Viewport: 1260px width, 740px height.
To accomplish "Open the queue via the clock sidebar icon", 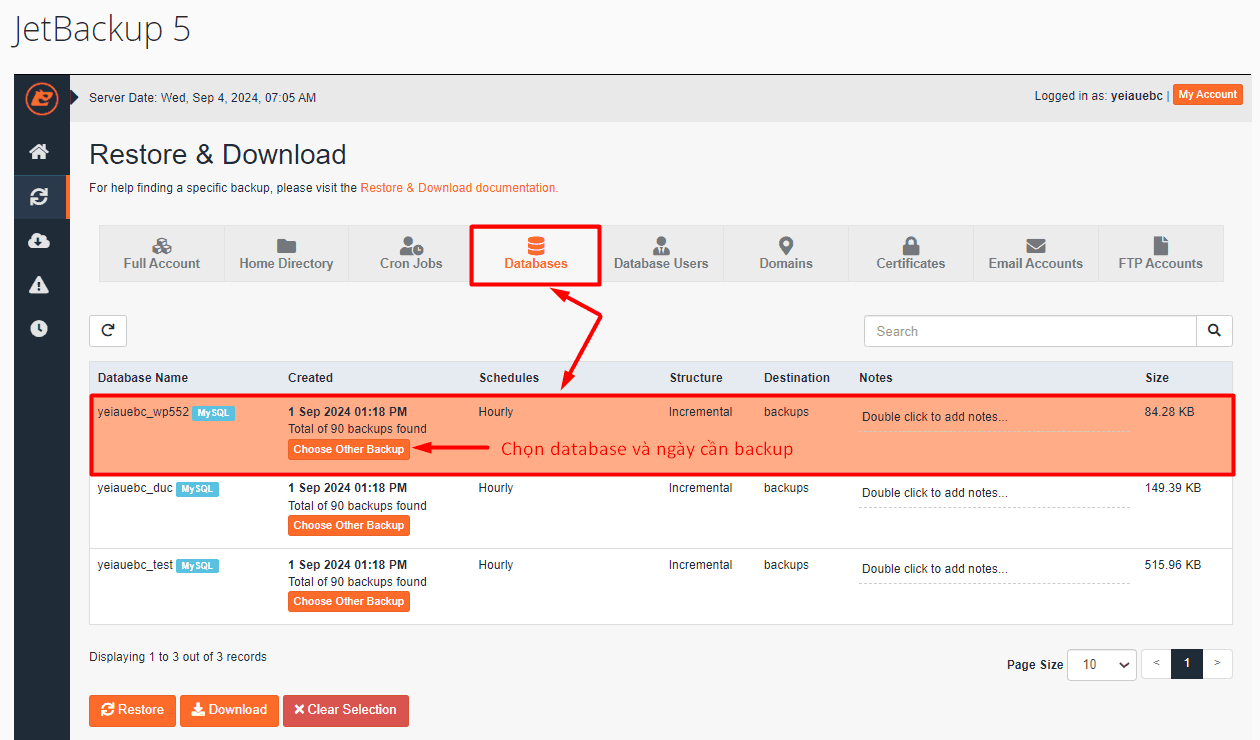I will point(40,328).
